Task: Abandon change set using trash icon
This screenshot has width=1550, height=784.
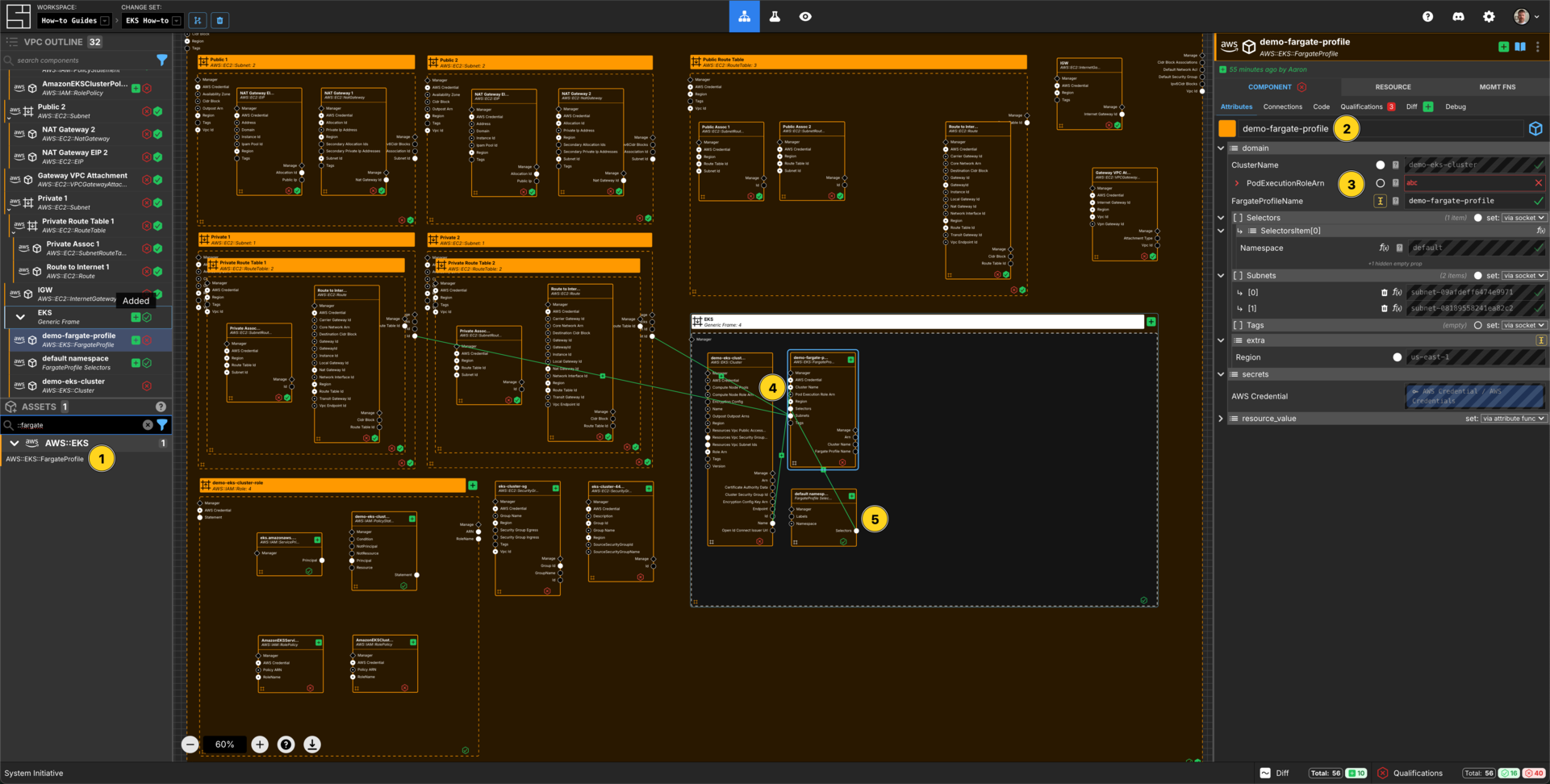Action: [220, 20]
